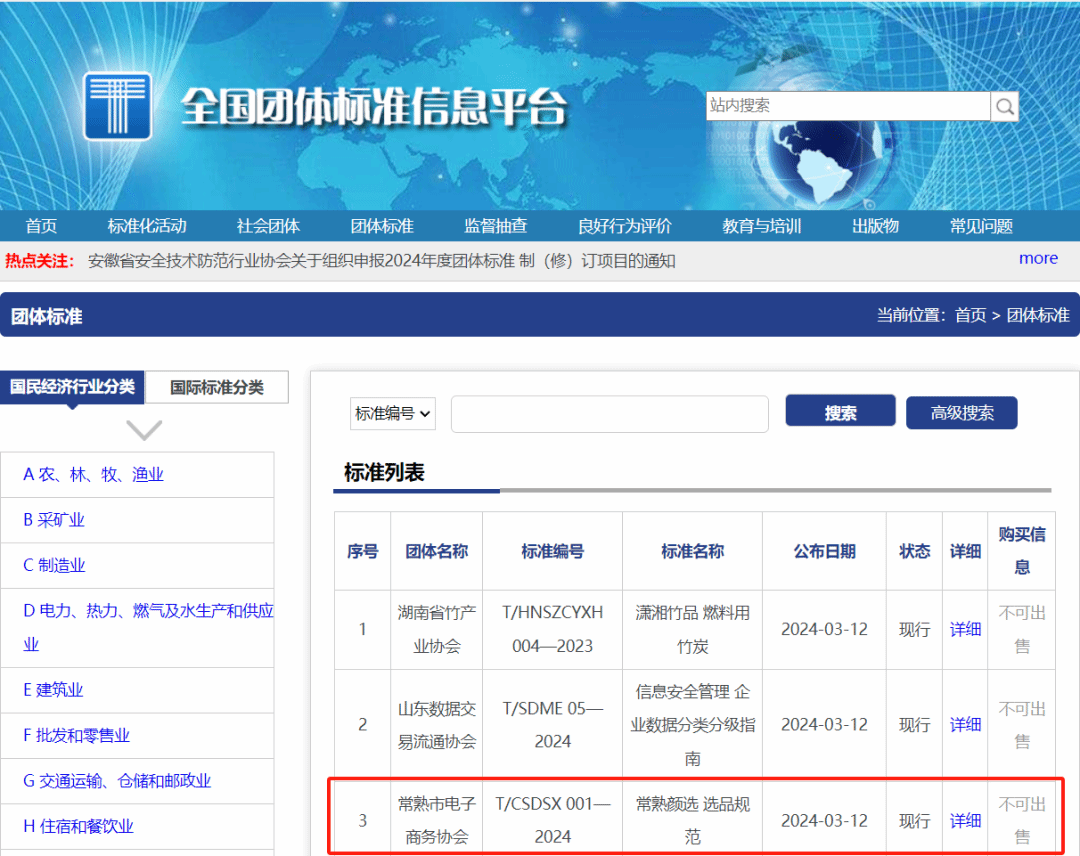Viewport: 1080px width, 856px height.
Task: Click standard name 常熟颜选 选品规范
Action: coord(692,820)
